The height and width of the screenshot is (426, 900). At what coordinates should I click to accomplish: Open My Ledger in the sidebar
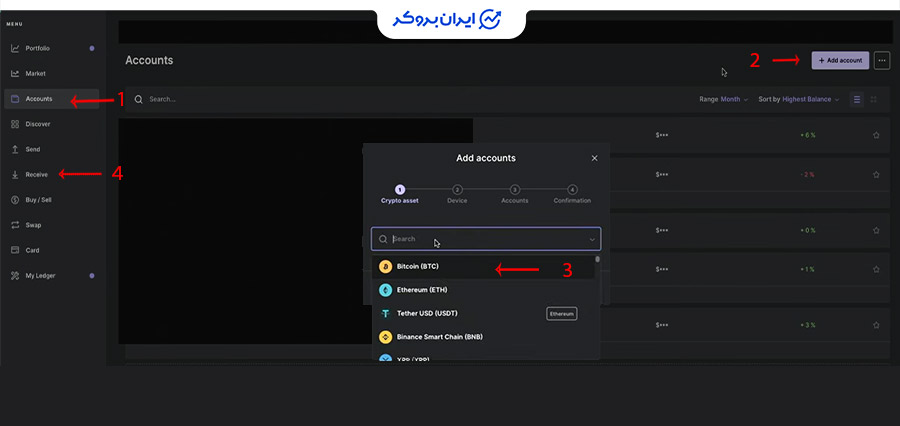[x=40, y=276]
